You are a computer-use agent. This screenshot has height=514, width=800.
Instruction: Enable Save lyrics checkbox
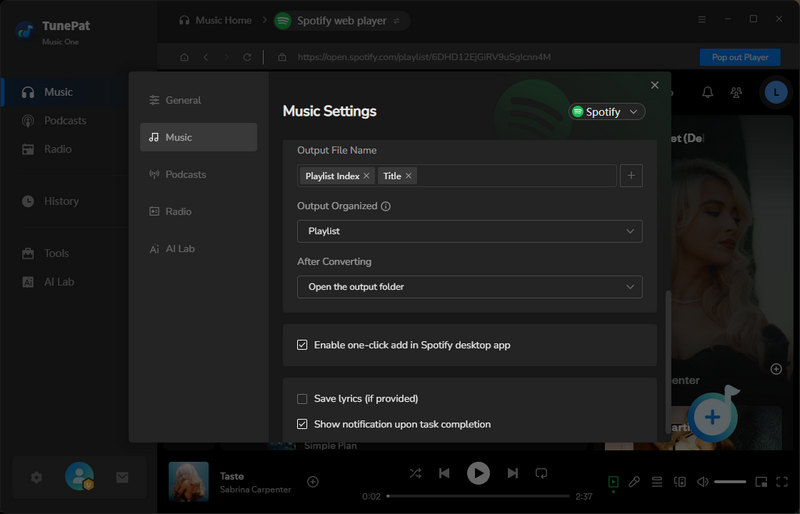click(302, 399)
